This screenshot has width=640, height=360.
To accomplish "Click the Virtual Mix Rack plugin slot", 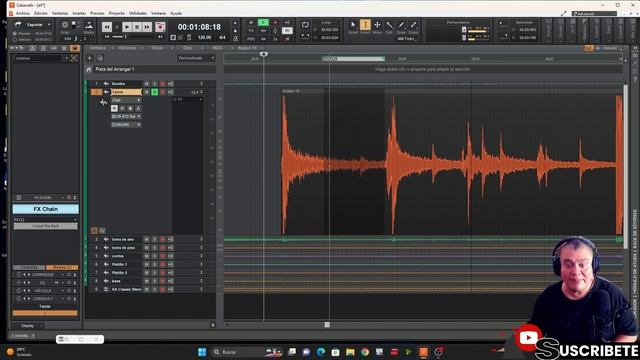I will [45, 226].
